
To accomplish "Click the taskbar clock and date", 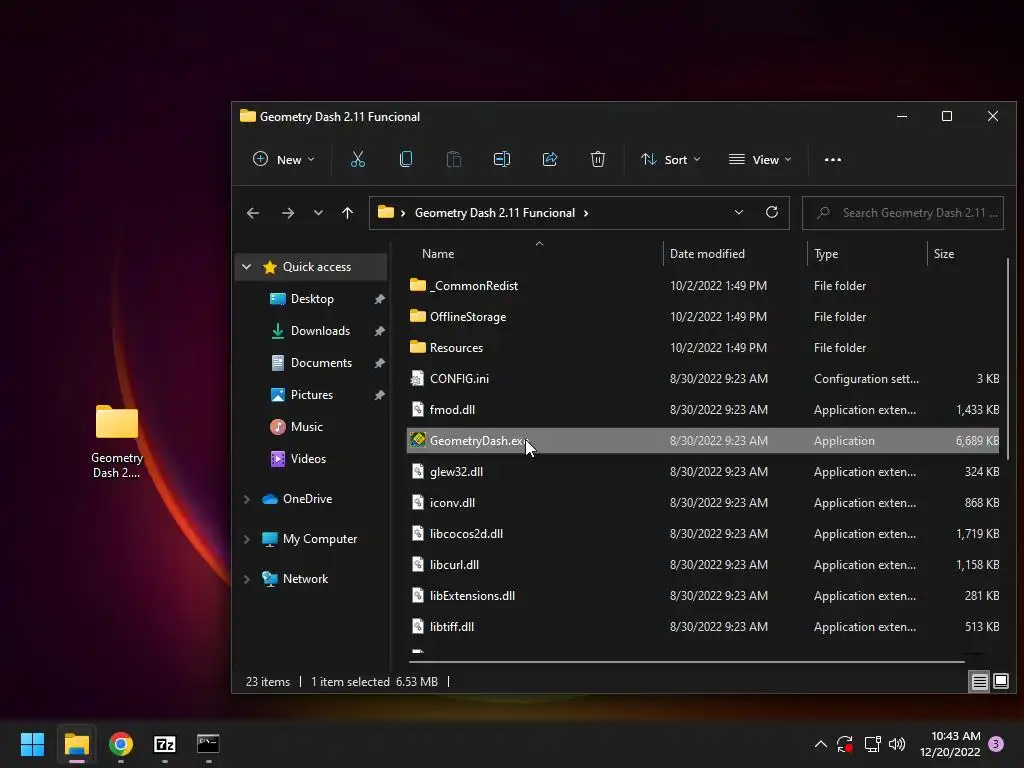I will (950, 744).
